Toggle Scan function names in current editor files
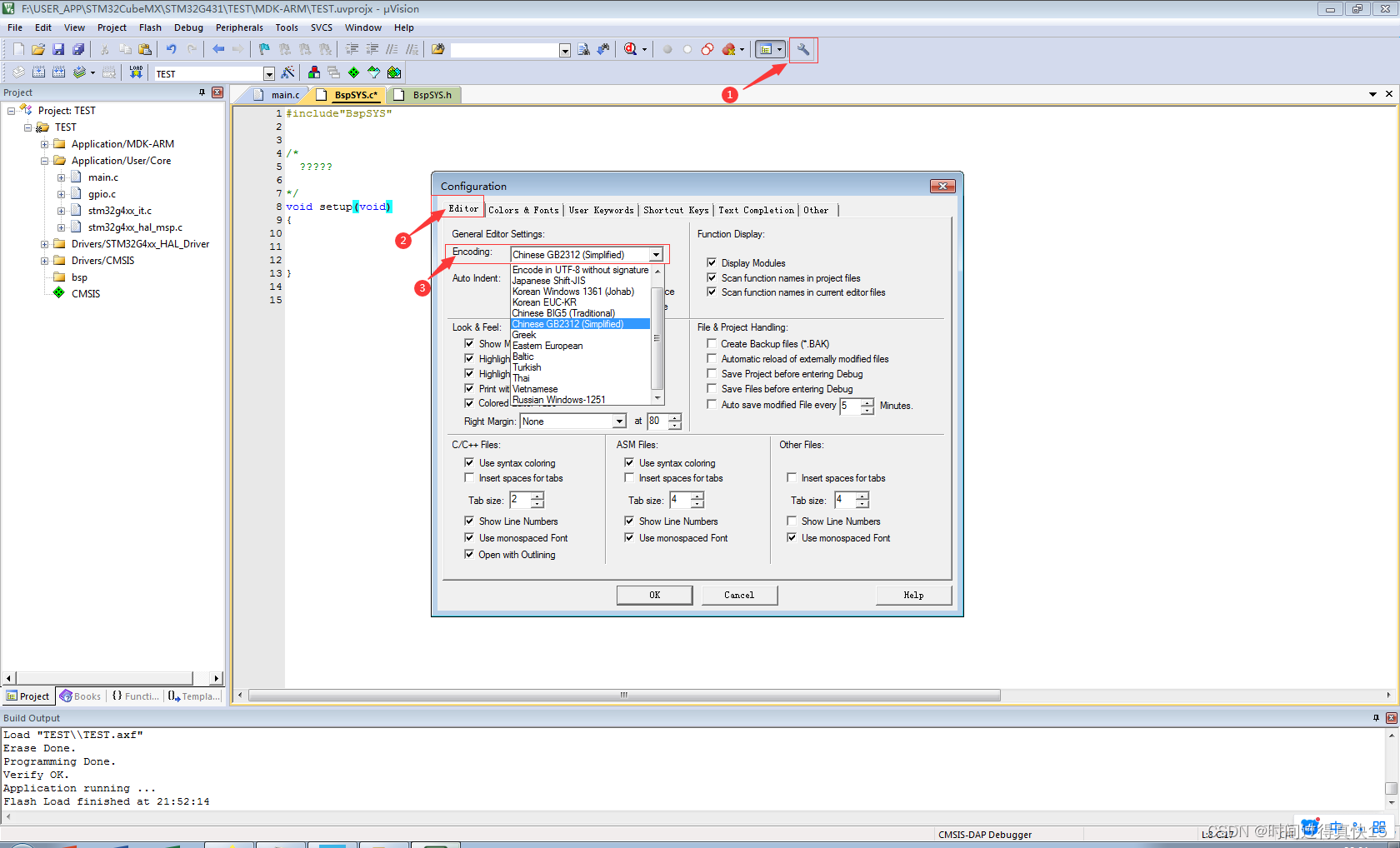This screenshot has height=848, width=1400. [712, 292]
